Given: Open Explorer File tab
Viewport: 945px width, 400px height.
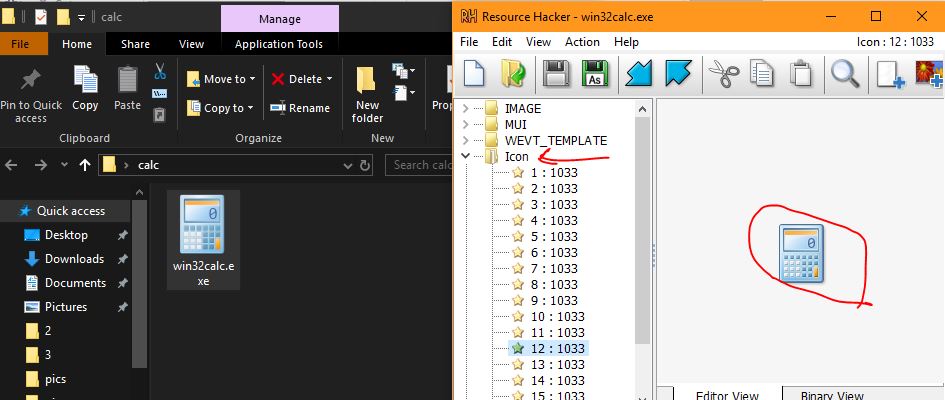Looking at the screenshot, I should click(20, 44).
